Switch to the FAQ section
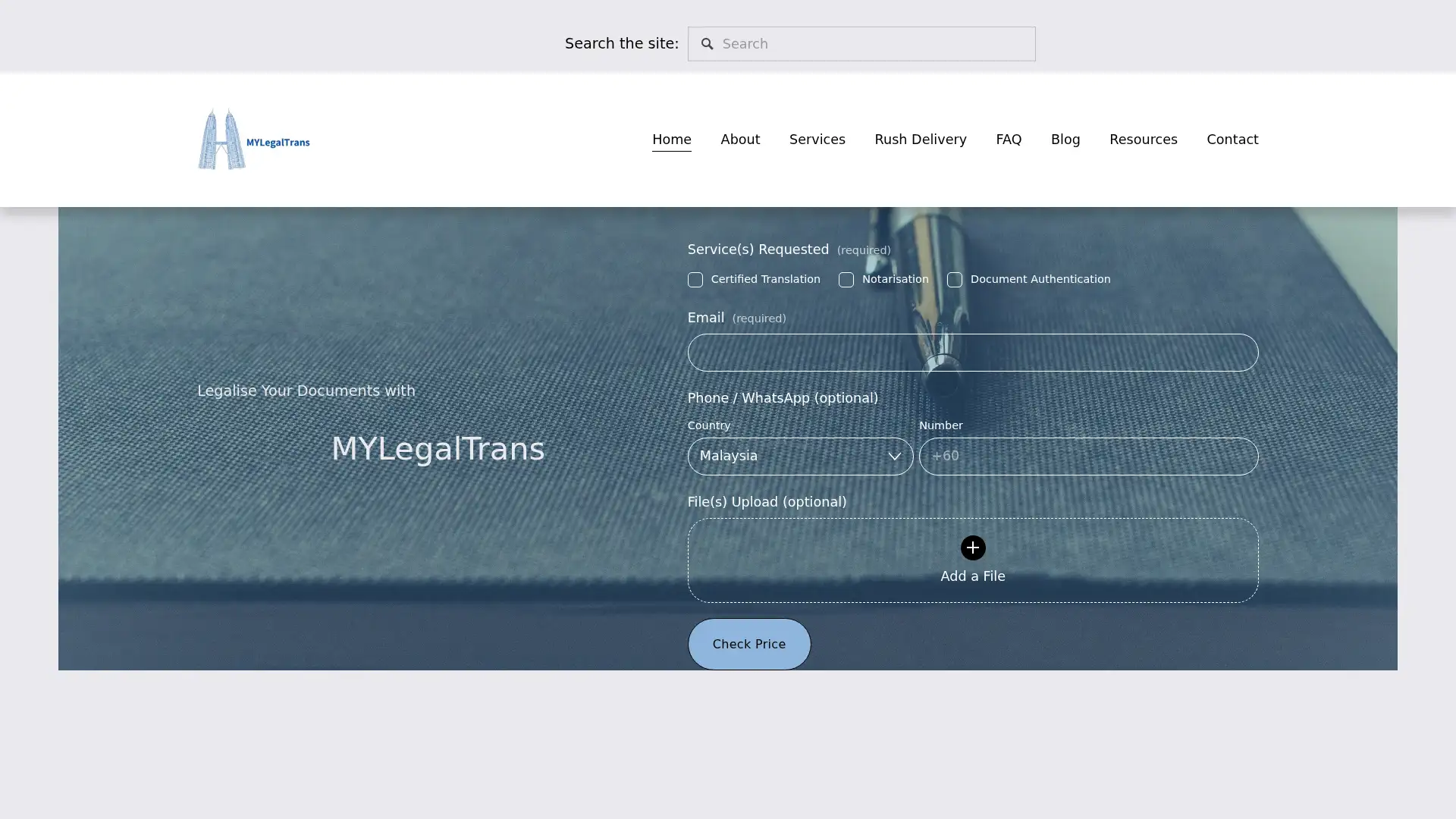The height and width of the screenshot is (819, 1456). [x=1009, y=140]
